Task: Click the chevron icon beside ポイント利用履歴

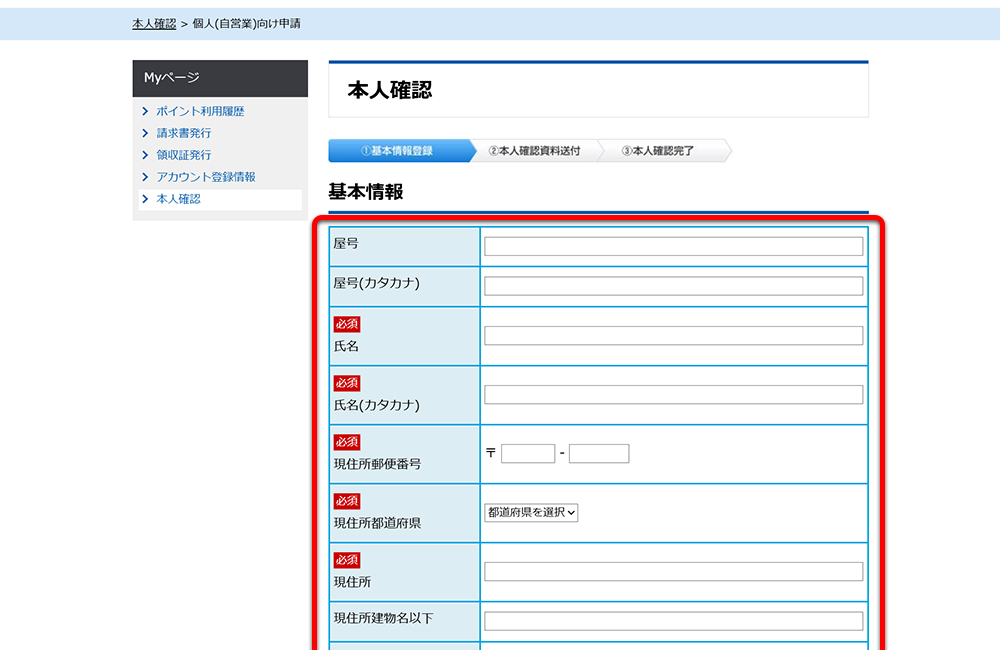Action: [x=147, y=111]
